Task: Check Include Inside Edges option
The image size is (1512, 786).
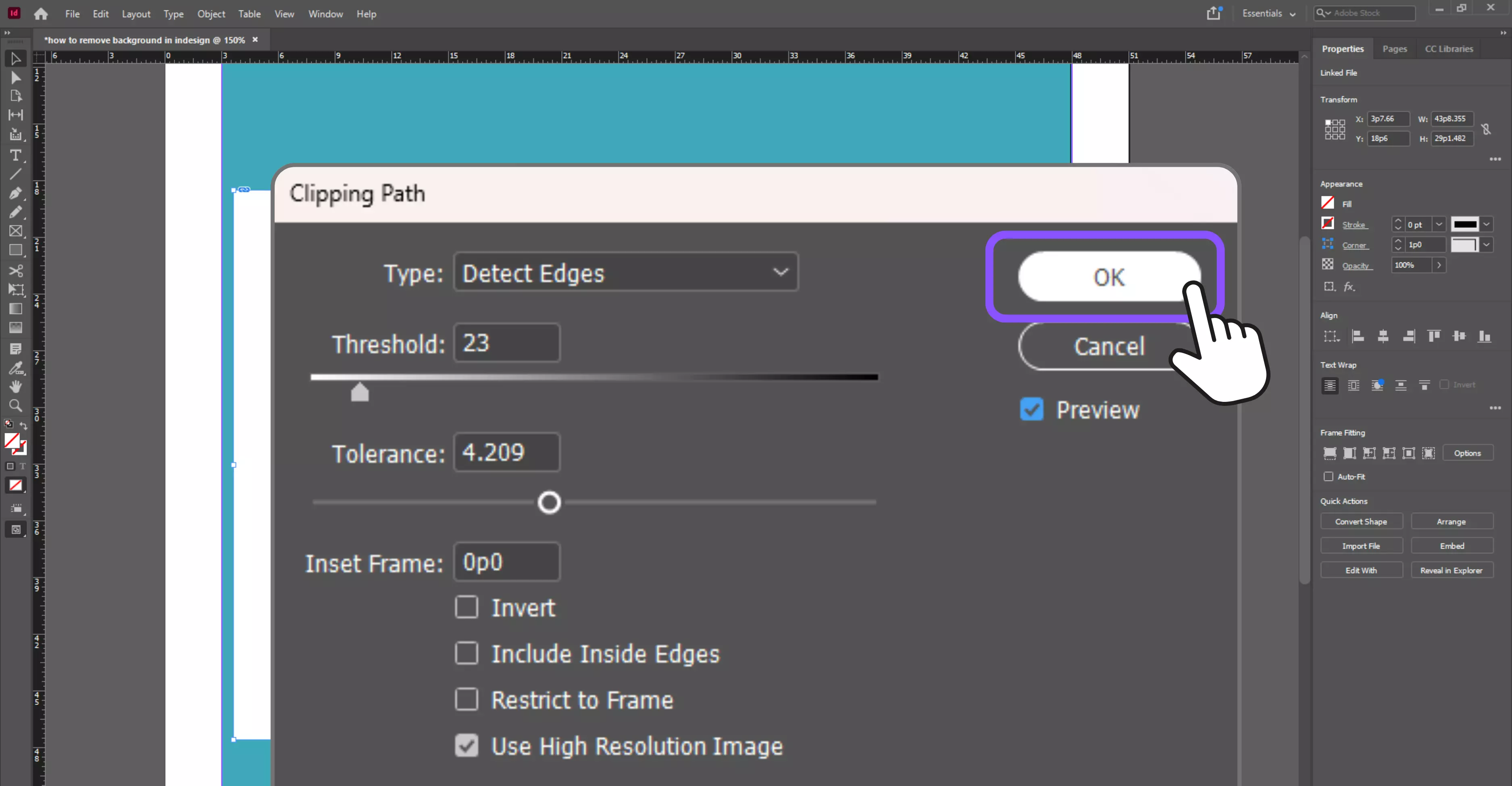Action: 467,653
